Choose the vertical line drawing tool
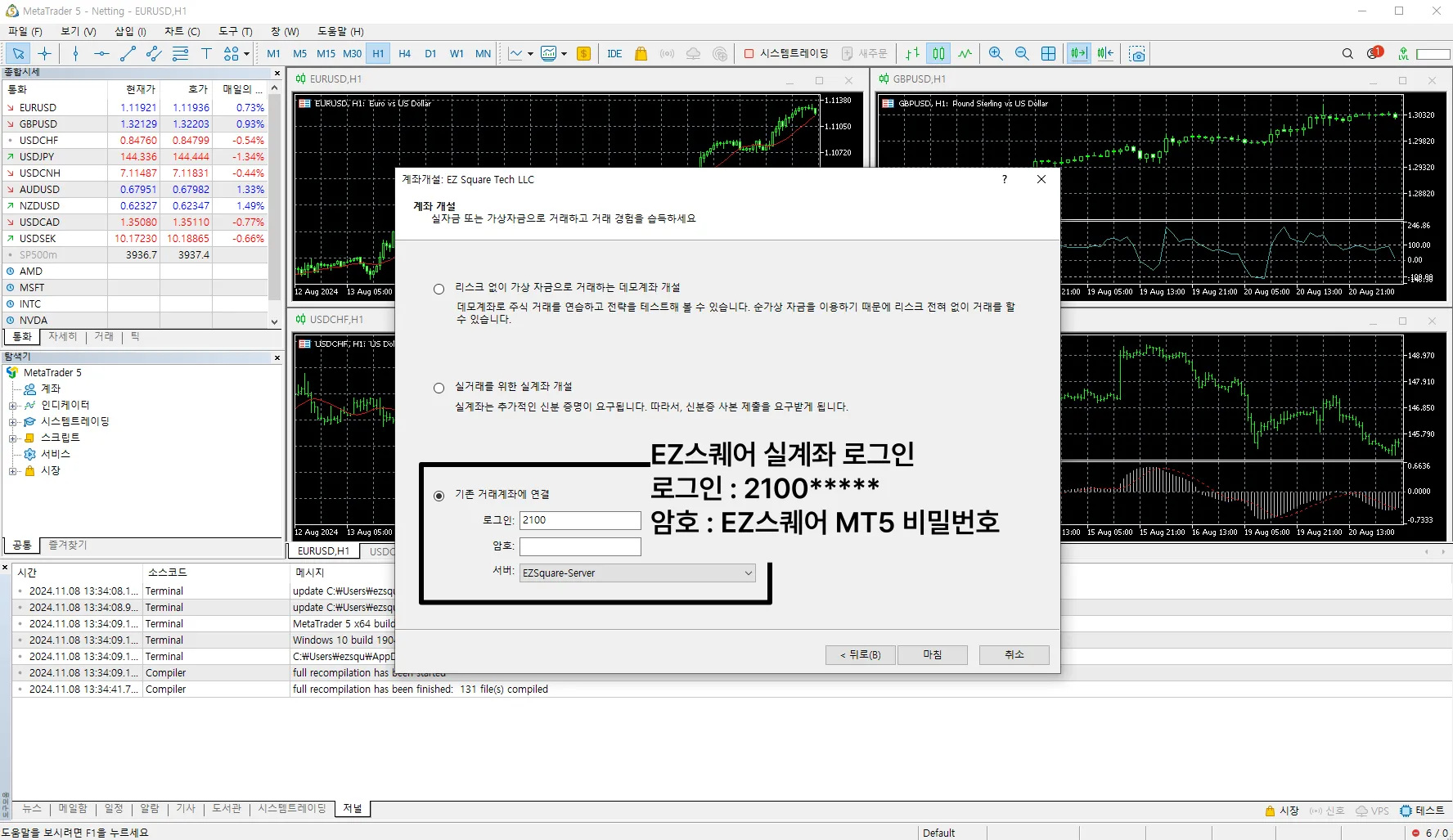This screenshot has width=1453, height=840. 75,54
